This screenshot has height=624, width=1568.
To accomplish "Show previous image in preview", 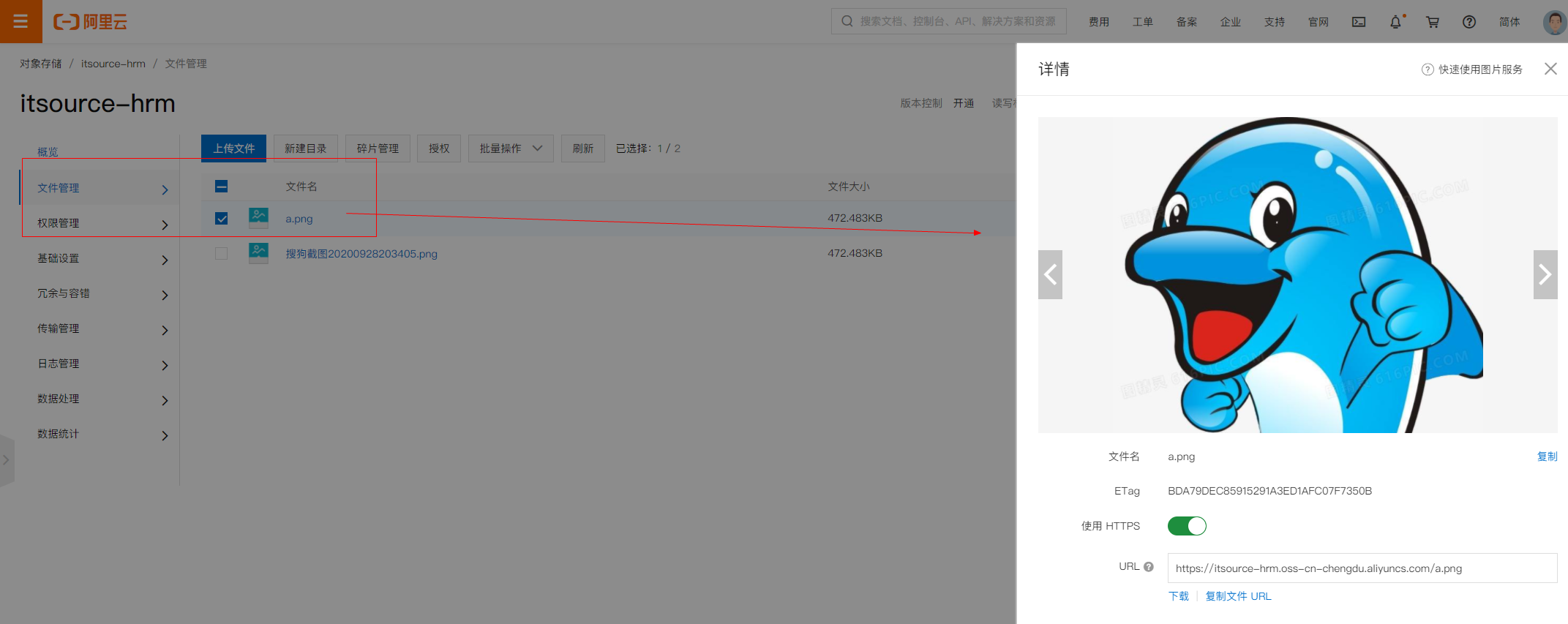I will [1050, 275].
